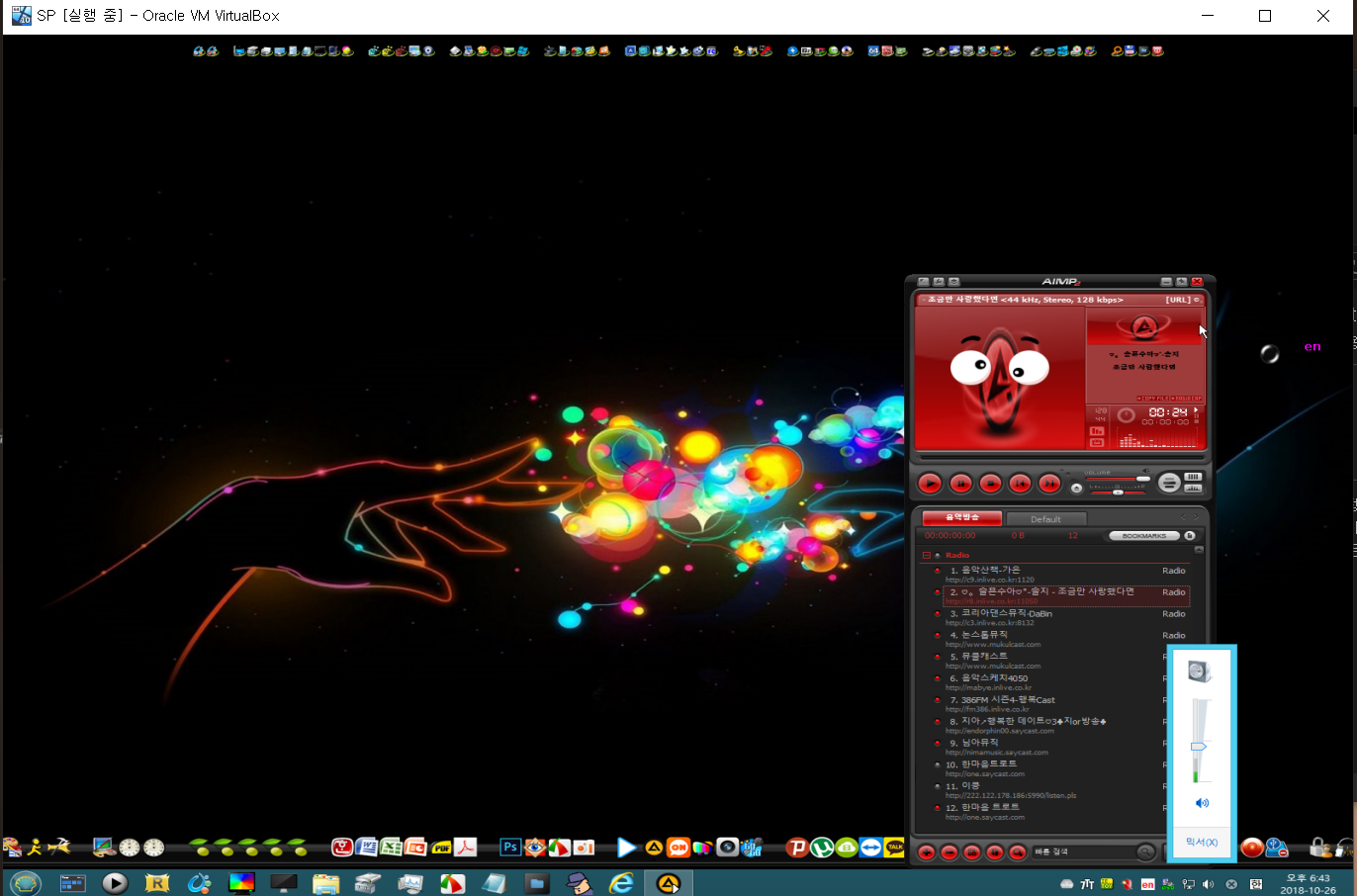Image resolution: width=1357 pixels, height=896 pixels.
Task: Click the red playlist search magnifier button
Action: point(1017,852)
